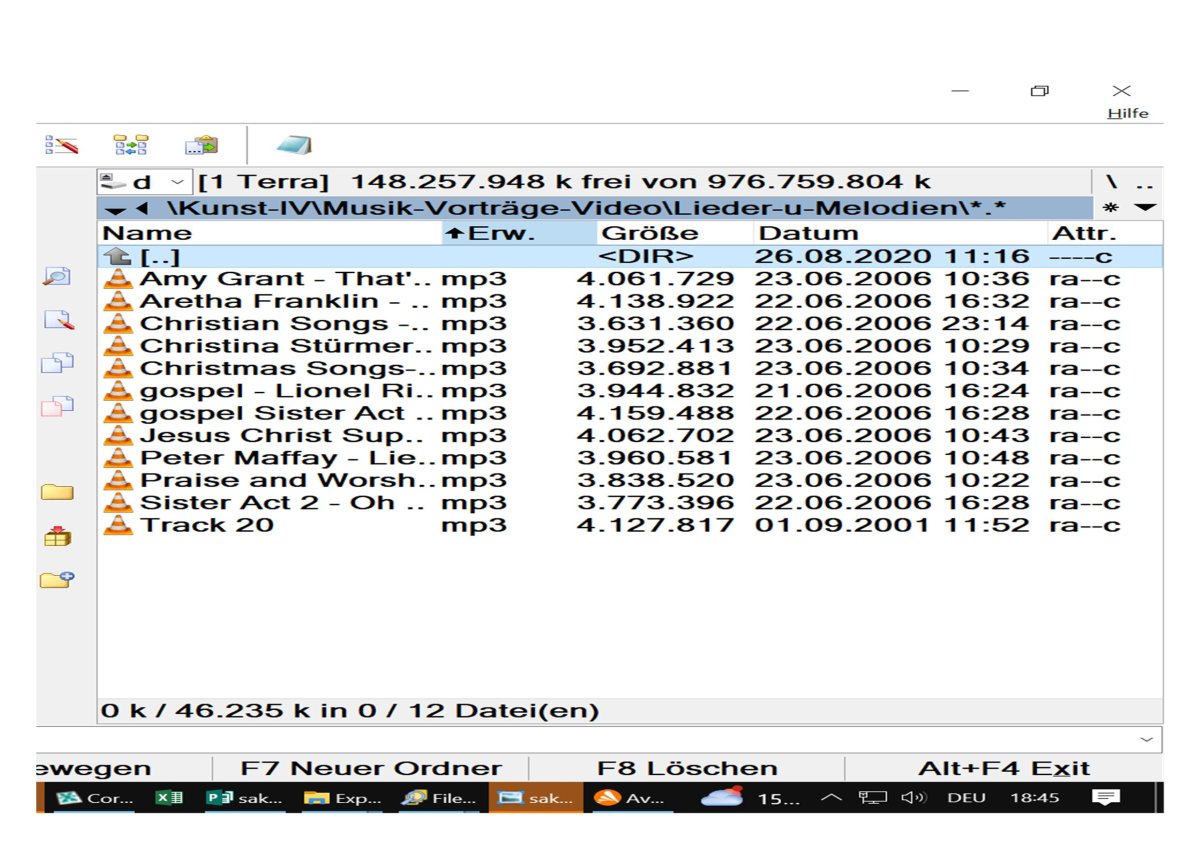The image size is (1200, 849).
Task: Click the Pack files archive icon in sidebar
Action: click(57, 536)
